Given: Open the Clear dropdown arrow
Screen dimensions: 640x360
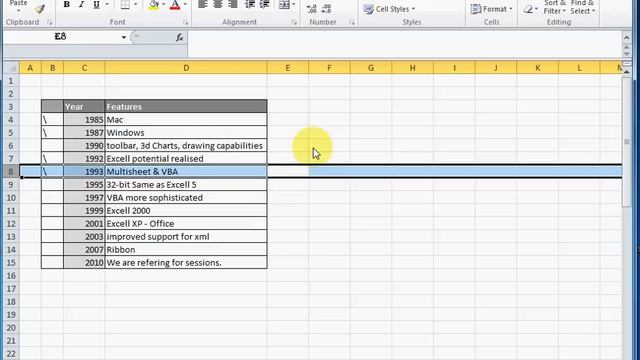Looking at the screenshot, I should [536, 9].
